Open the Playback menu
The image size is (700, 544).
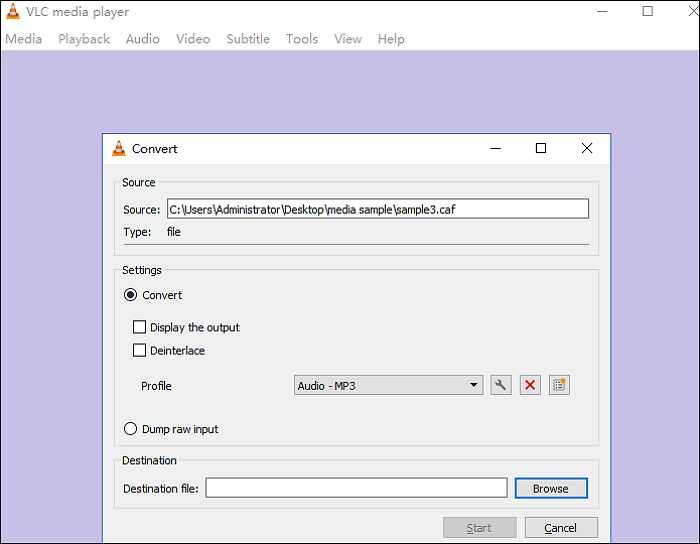click(84, 39)
